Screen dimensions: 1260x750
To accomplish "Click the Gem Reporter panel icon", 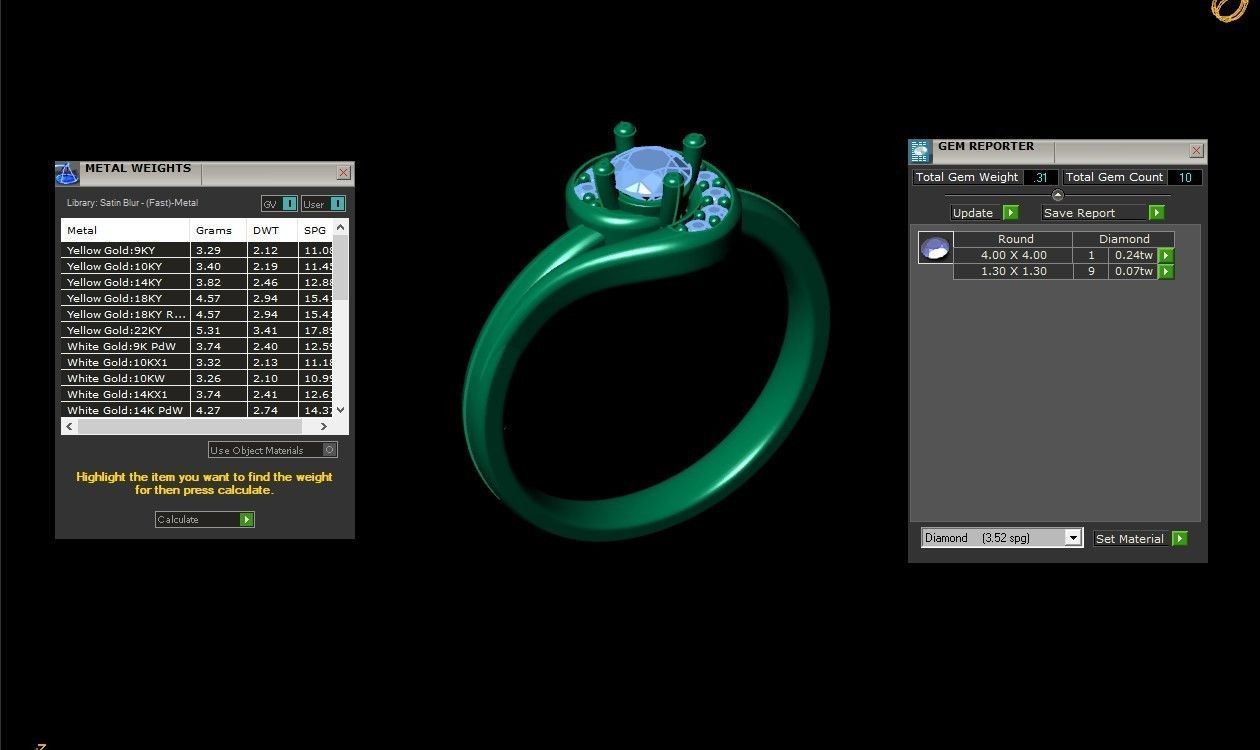I will click(920, 151).
